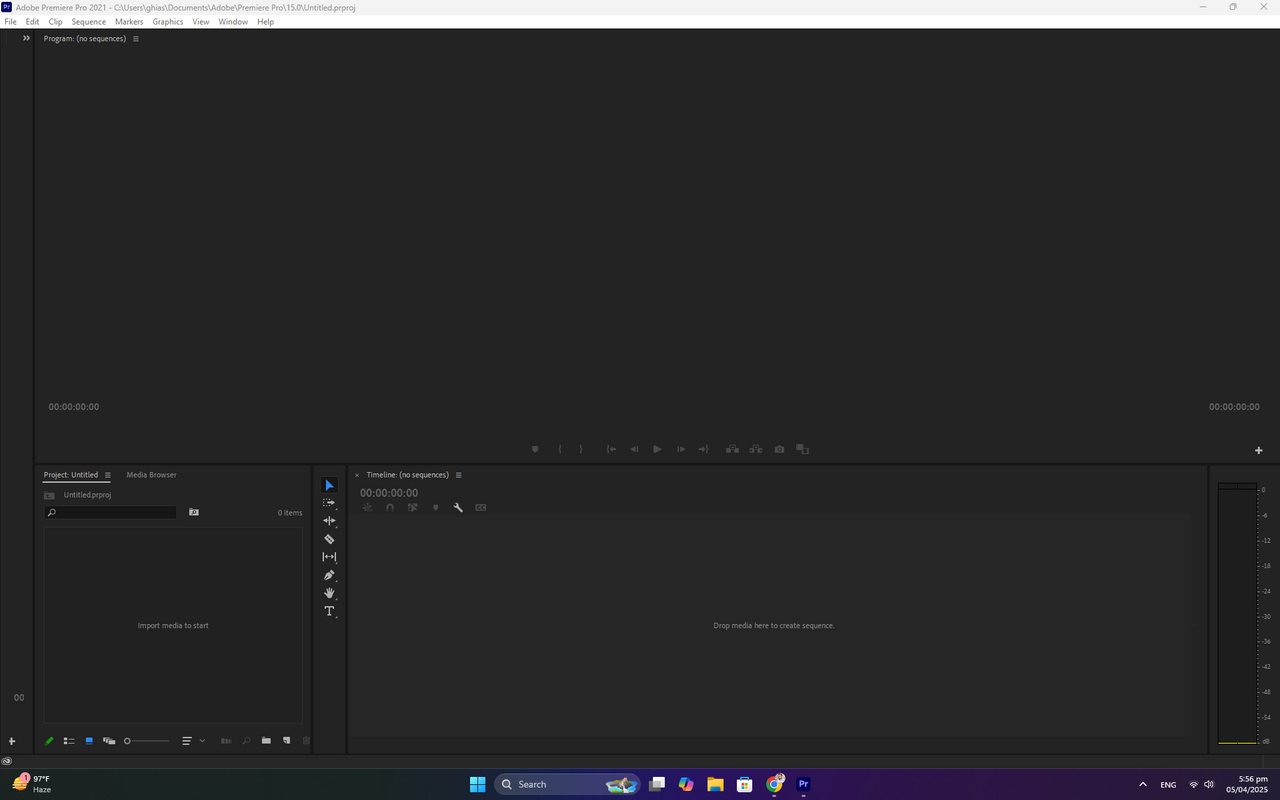Open the Markers menu
Screen dimensions: 1280x800
coord(129,21)
